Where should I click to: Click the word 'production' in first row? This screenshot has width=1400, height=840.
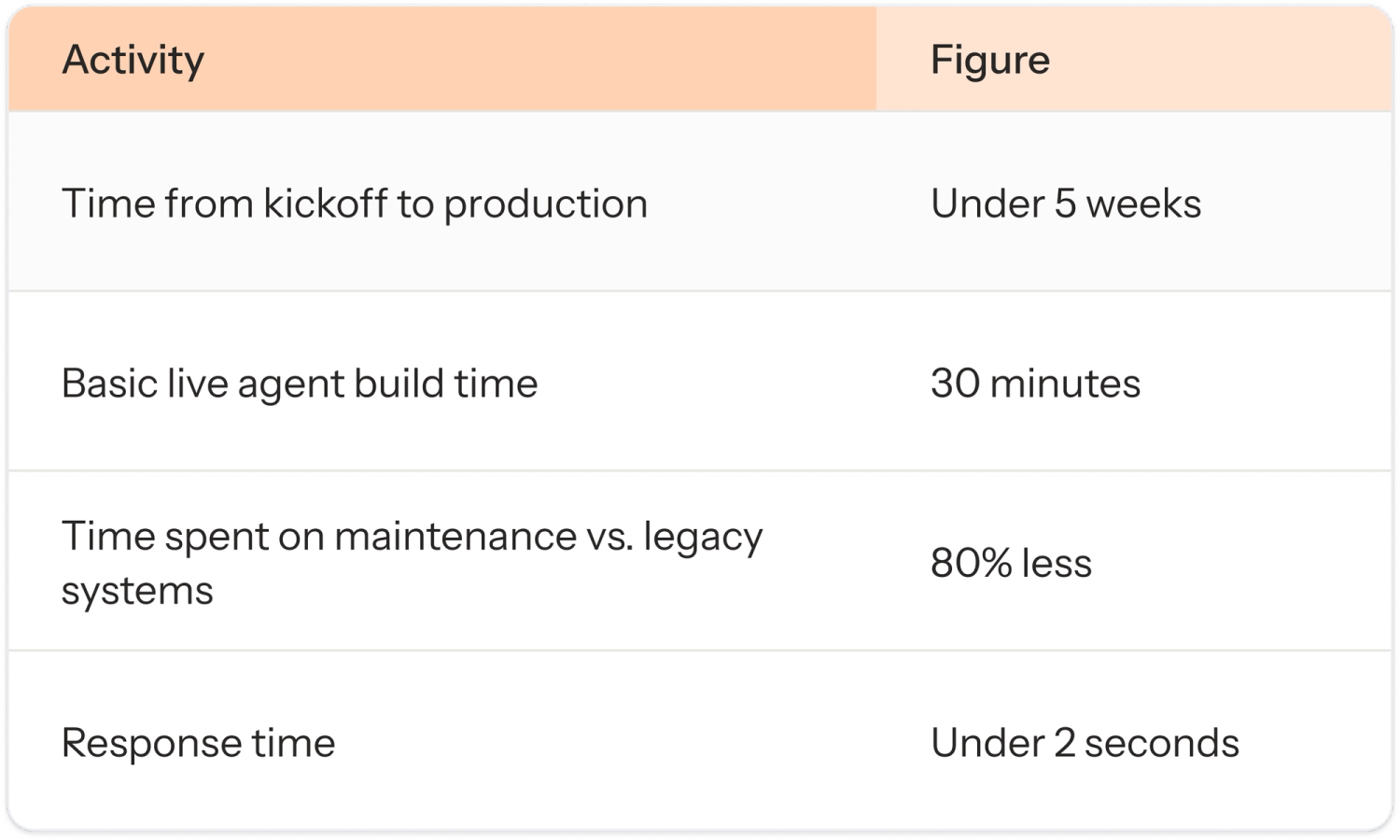click(545, 205)
